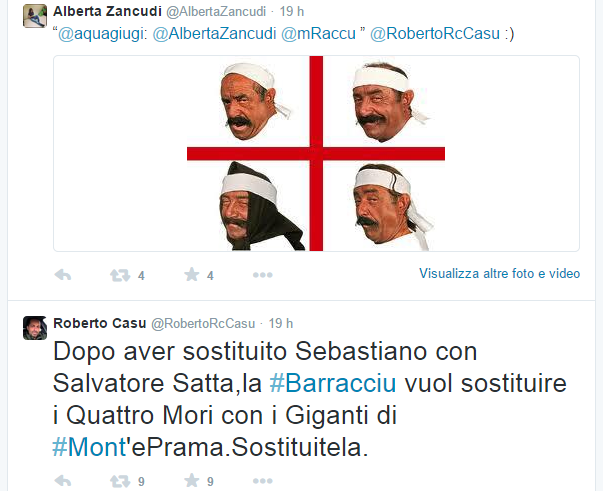Viewport: 603px width, 491px height.
Task: Retweet Roberto Casu's tweet
Action: click(x=120, y=481)
